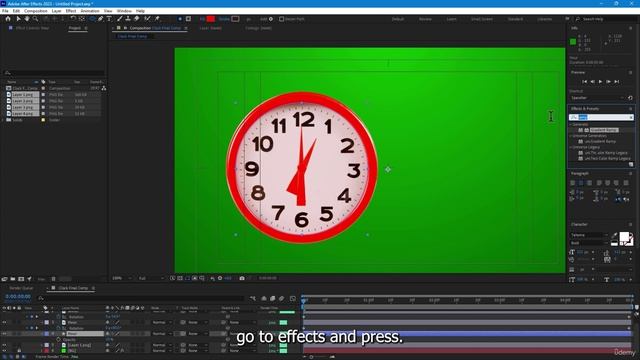
Task: Click the Character panel fill color swatch
Action: [x=624, y=237]
